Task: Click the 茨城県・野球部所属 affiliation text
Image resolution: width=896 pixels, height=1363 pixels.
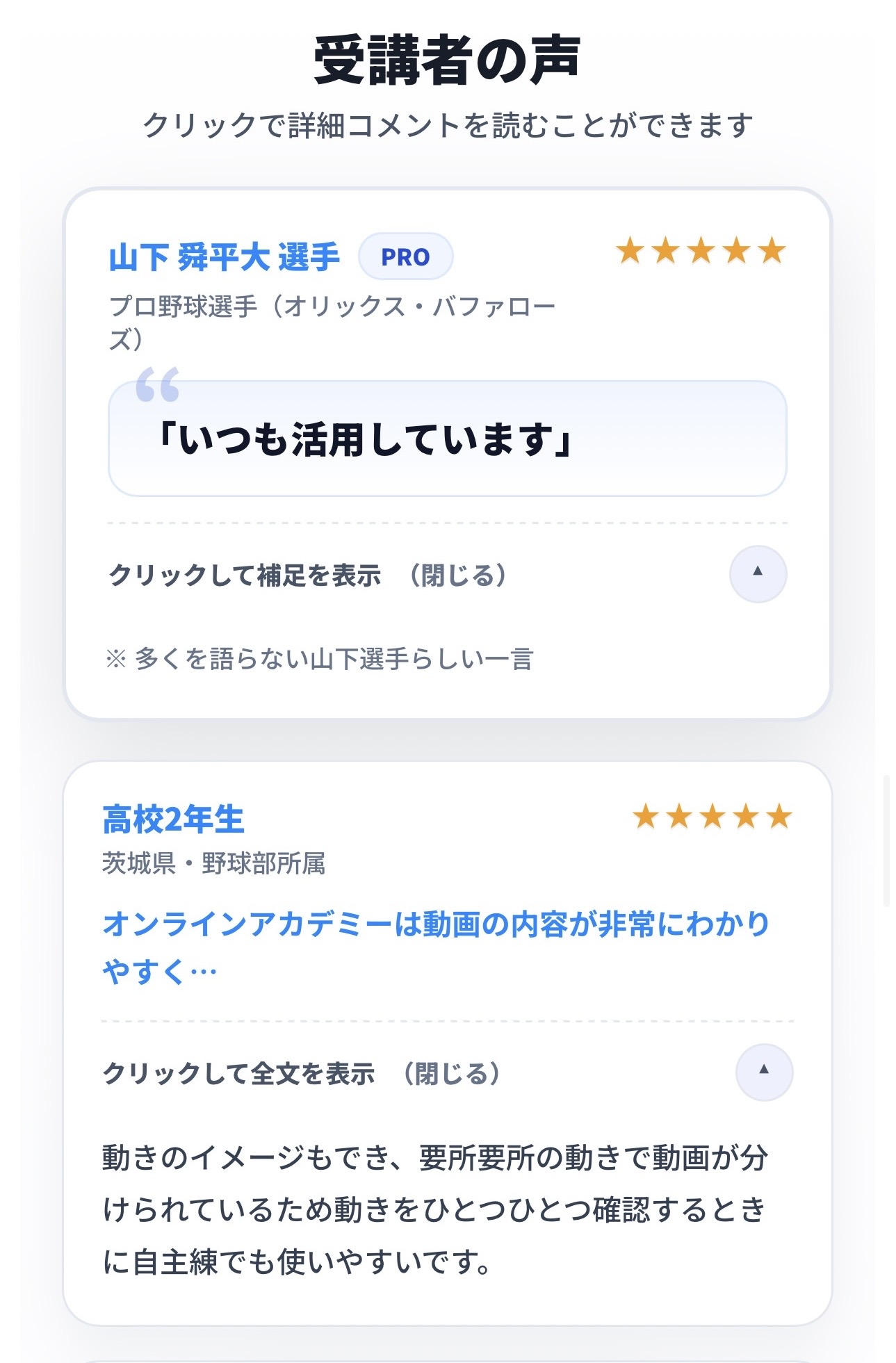Action: [x=213, y=864]
